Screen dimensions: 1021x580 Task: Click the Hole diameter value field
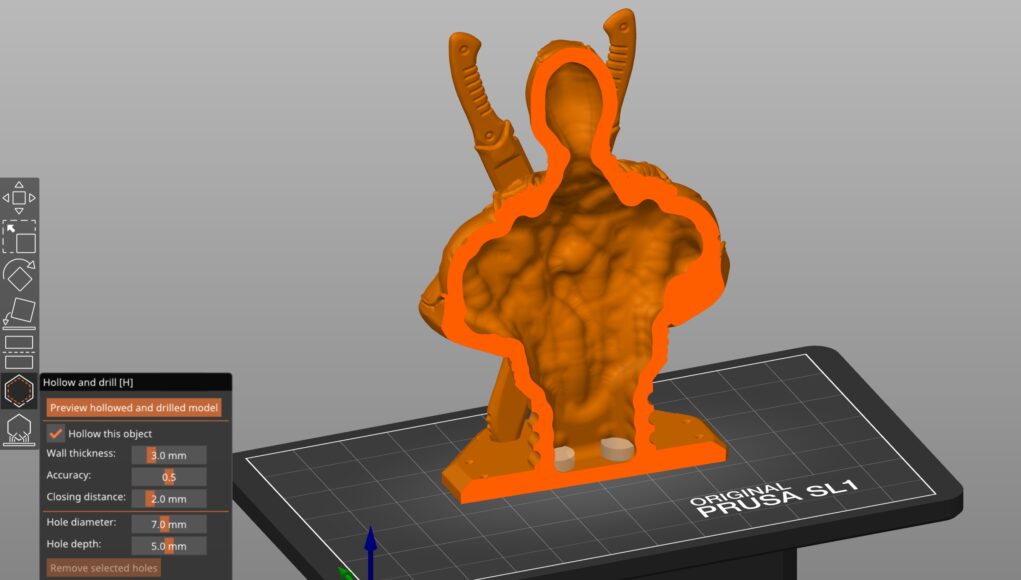(x=169, y=524)
